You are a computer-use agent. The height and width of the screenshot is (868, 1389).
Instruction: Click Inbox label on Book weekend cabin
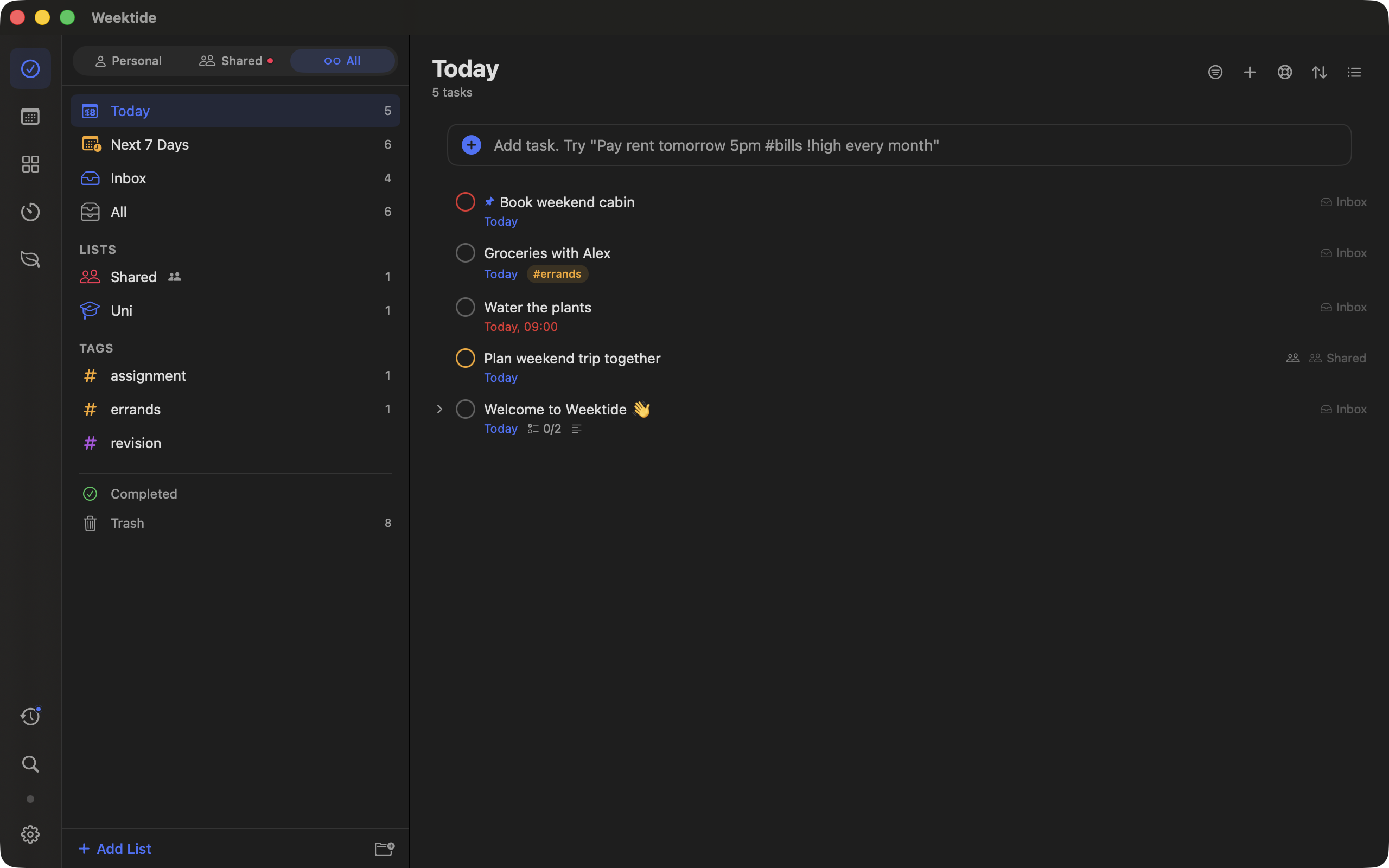1343,202
